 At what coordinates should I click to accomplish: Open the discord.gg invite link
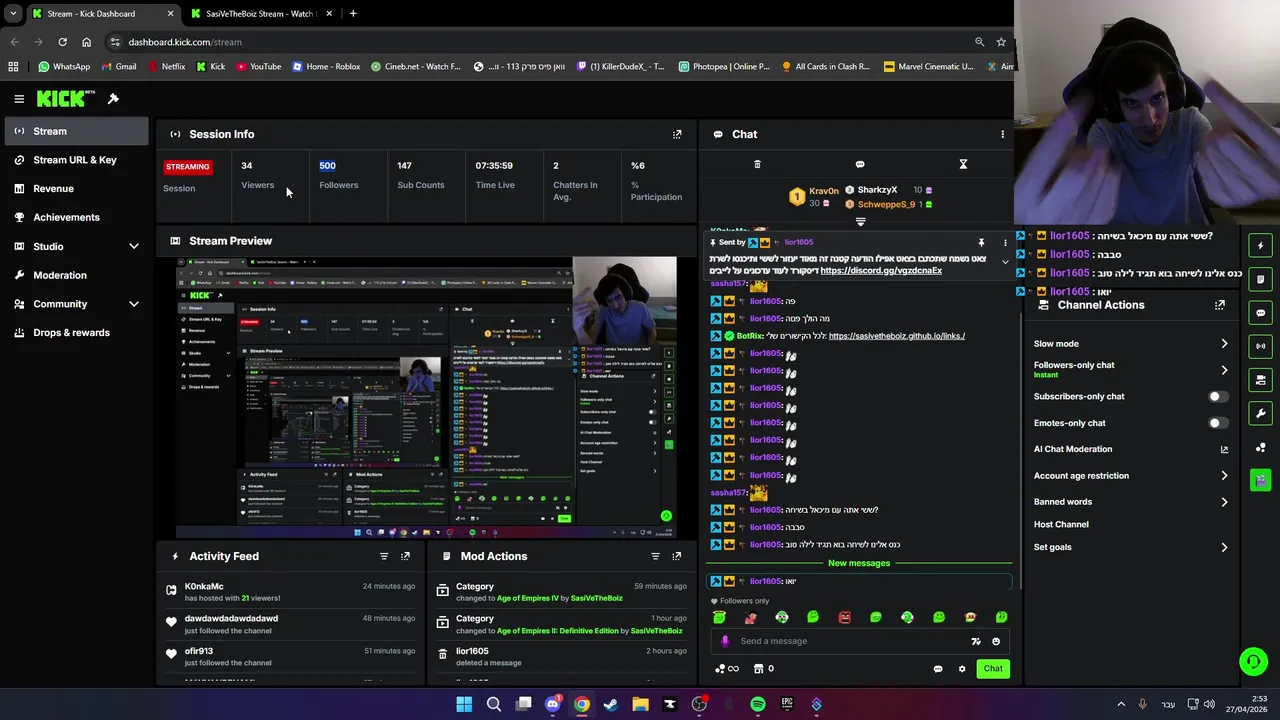click(881, 271)
